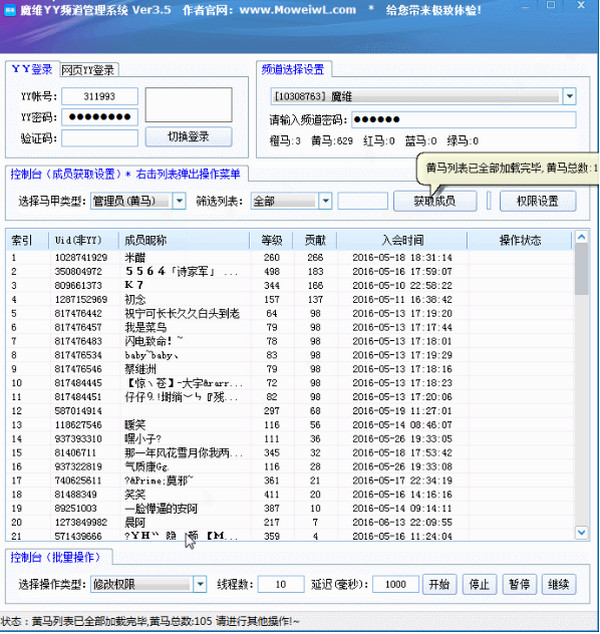Pause the operation using 暂停

tap(519, 584)
